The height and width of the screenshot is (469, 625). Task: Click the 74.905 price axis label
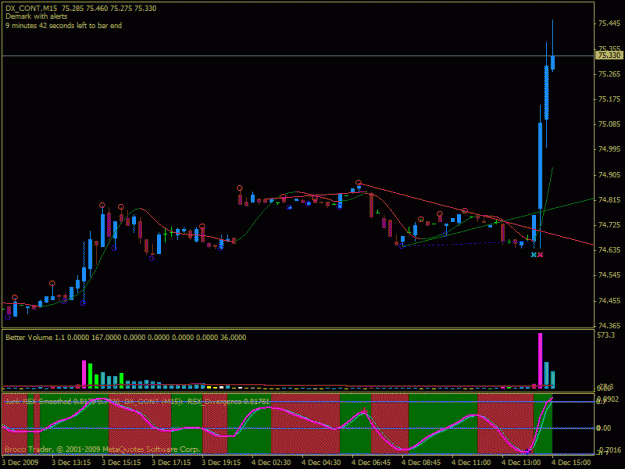609,175
